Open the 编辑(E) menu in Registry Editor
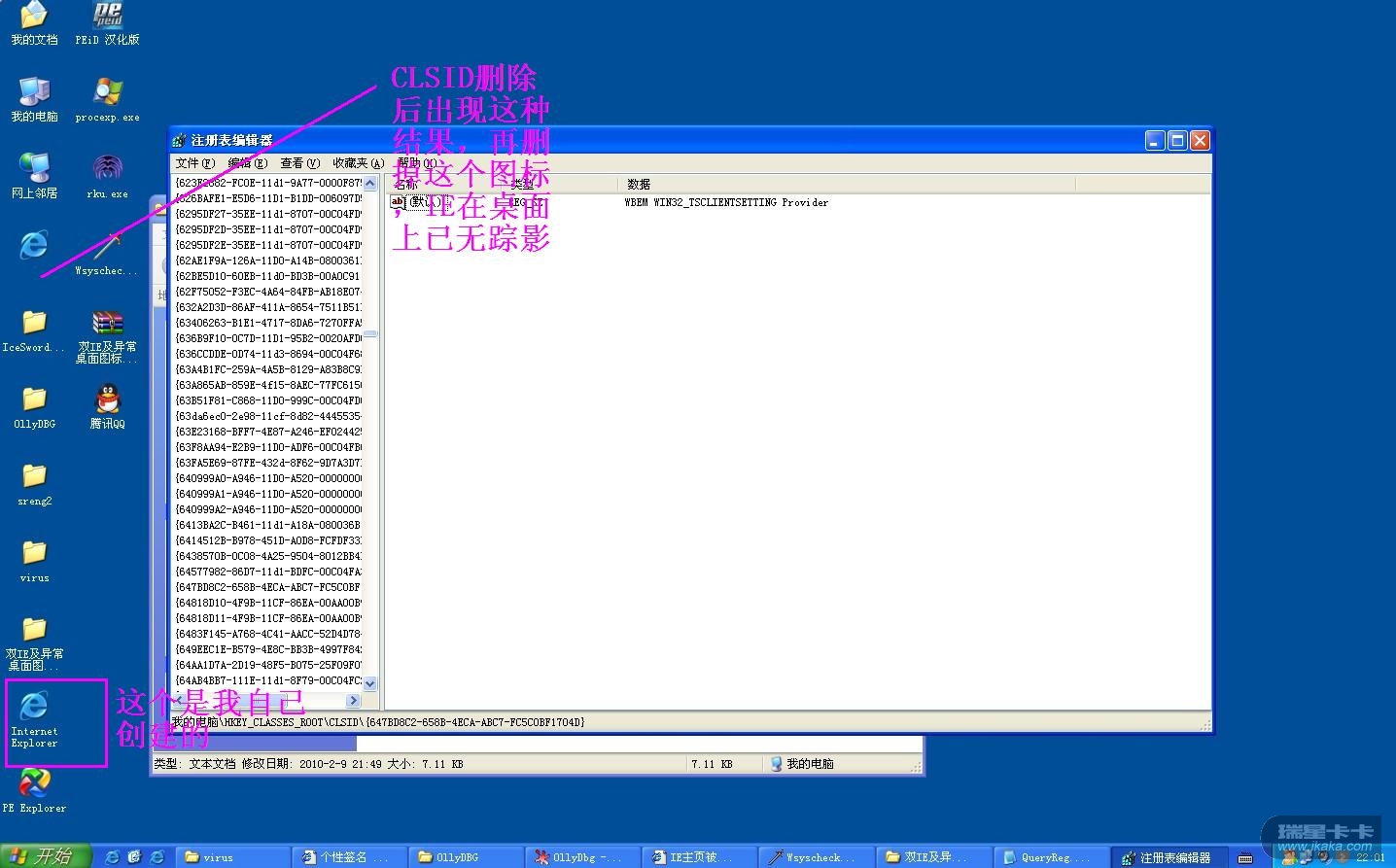1396x868 pixels. (x=247, y=163)
